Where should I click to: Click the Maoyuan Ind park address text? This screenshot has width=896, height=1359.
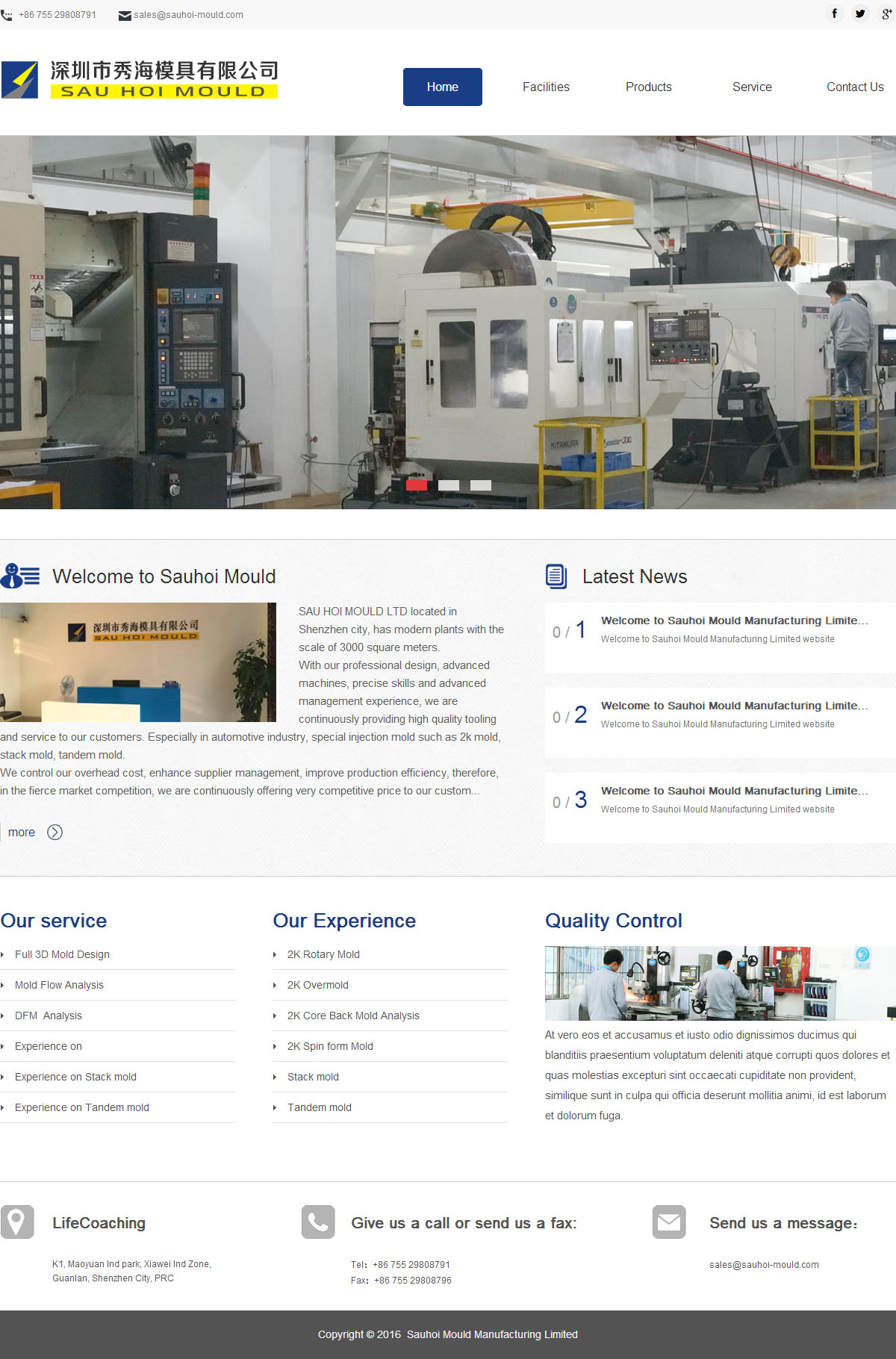click(131, 1271)
